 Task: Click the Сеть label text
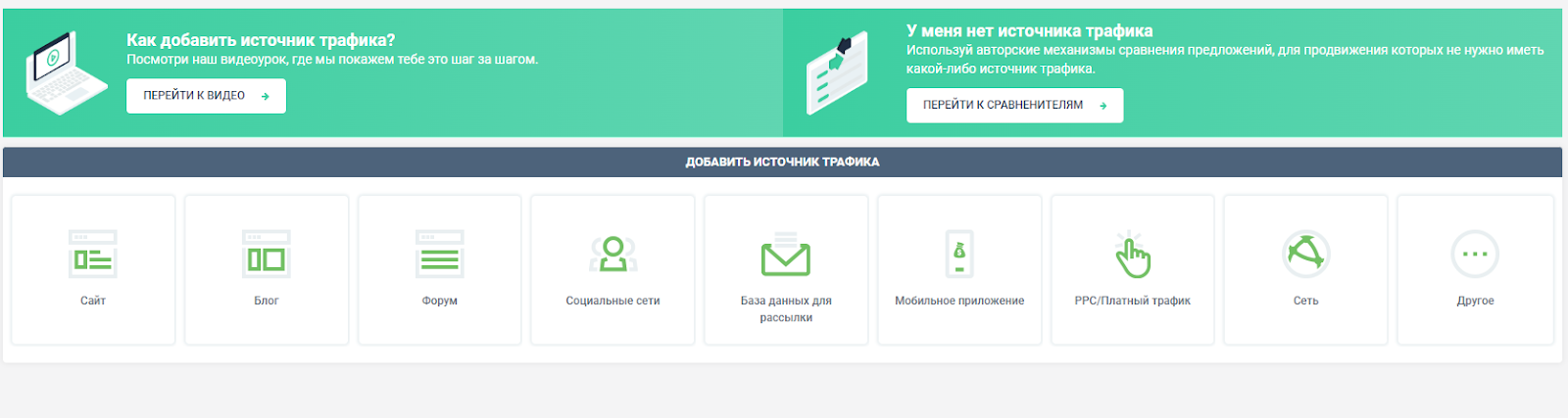coord(1306,301)
